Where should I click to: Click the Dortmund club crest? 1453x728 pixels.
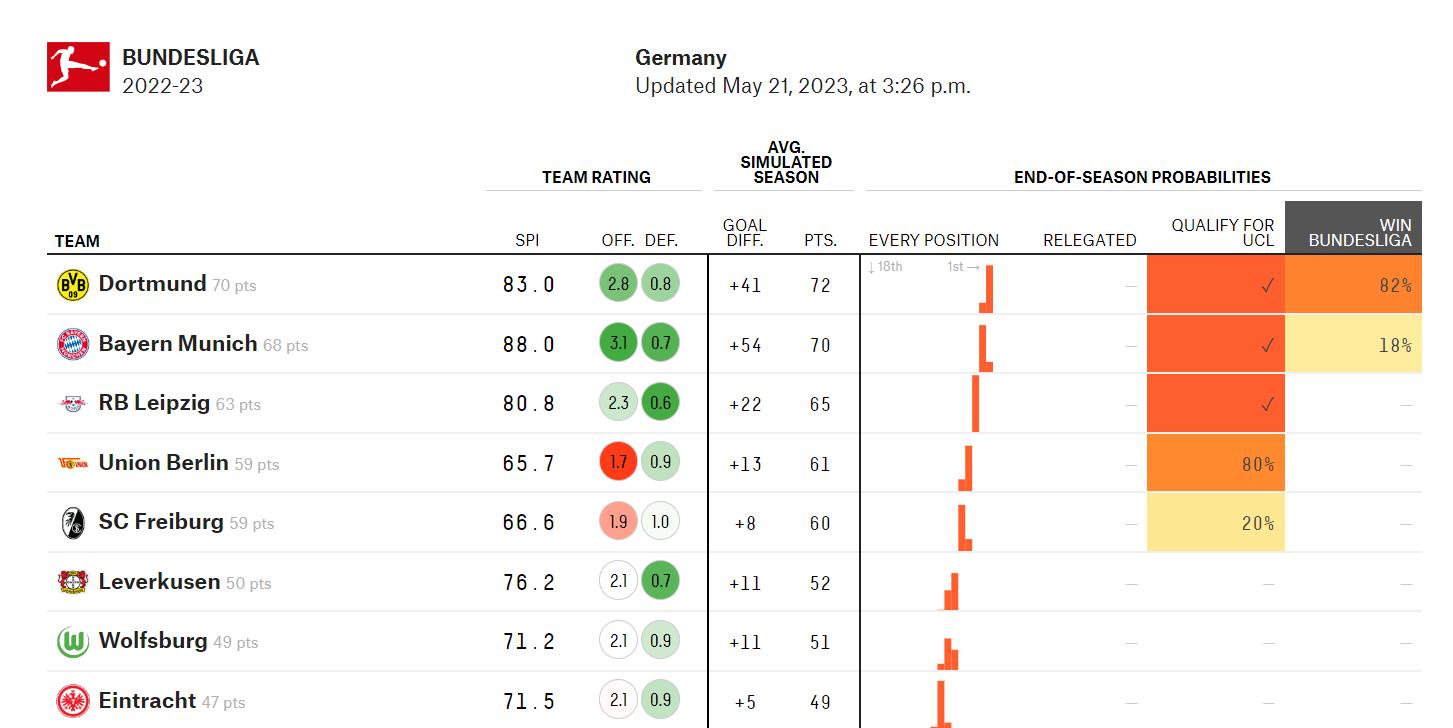point(73,285)
